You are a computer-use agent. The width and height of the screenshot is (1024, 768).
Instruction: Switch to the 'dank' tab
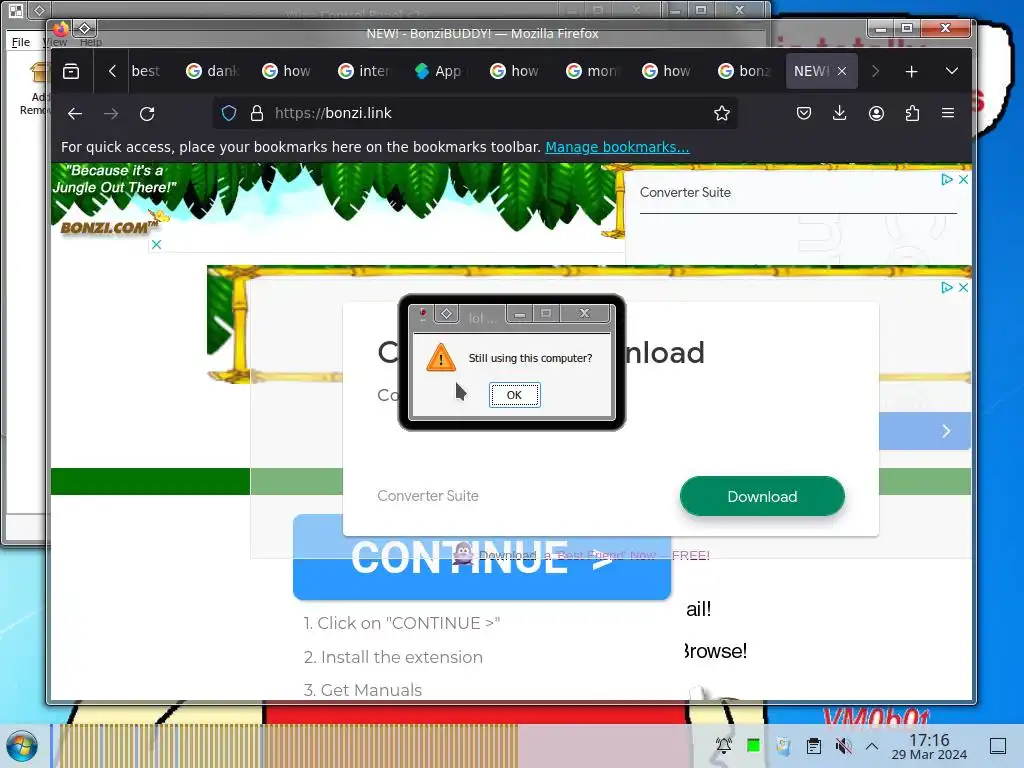[x=212, y=71]
